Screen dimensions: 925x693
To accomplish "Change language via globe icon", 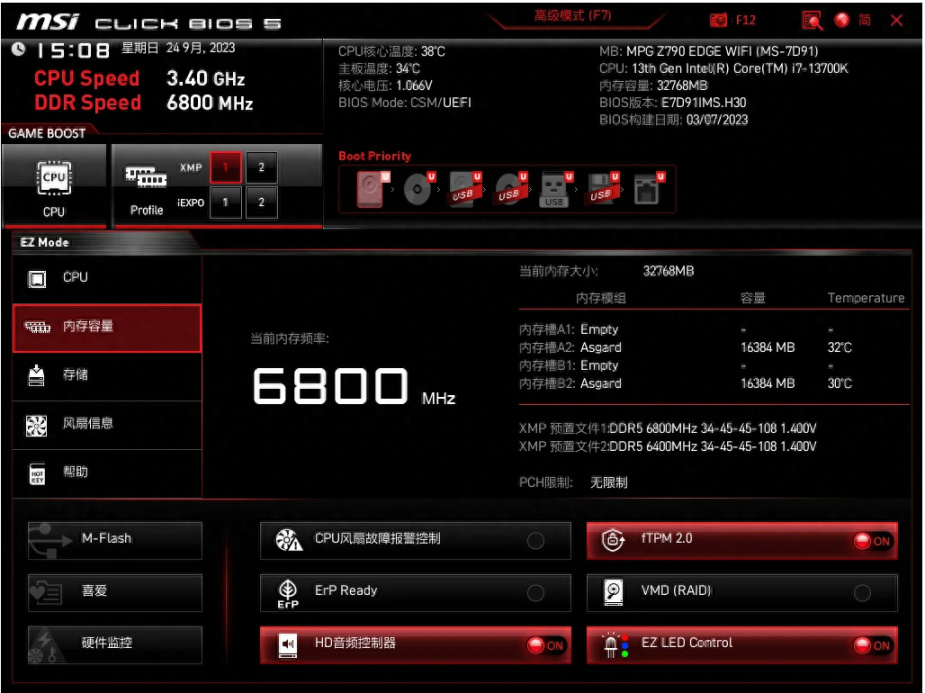I will 842,20.
